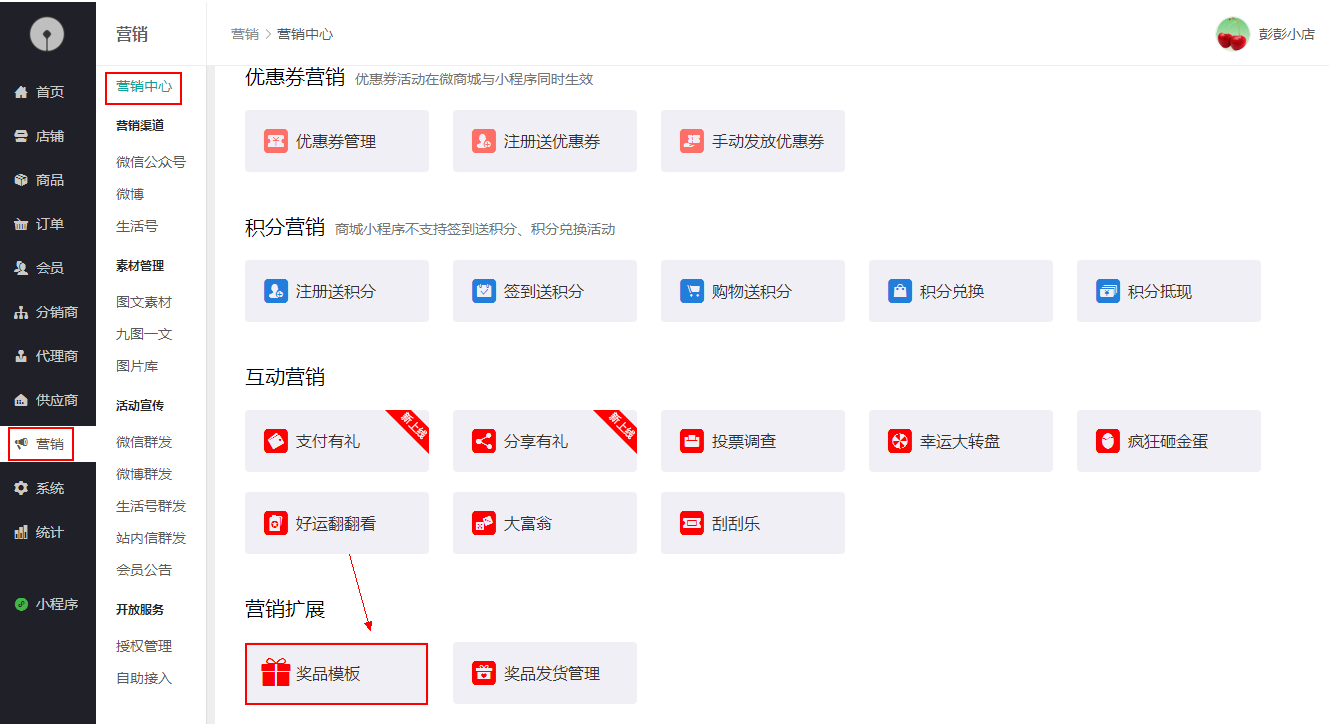This screenshot has width=1329, height=724.
Task: Select 小程序 in the main sidebar
Action: tap(48, 604)
